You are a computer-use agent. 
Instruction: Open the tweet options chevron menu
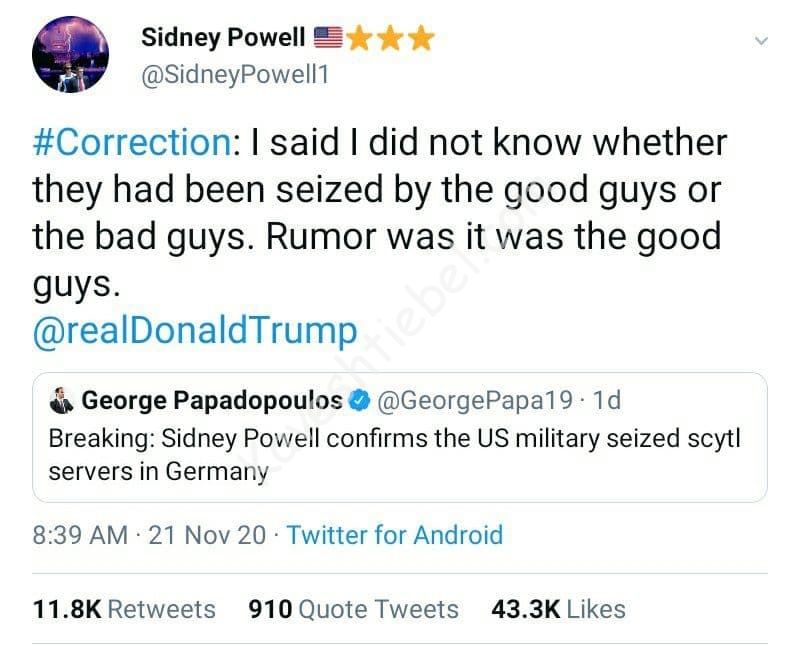point(760,41)
